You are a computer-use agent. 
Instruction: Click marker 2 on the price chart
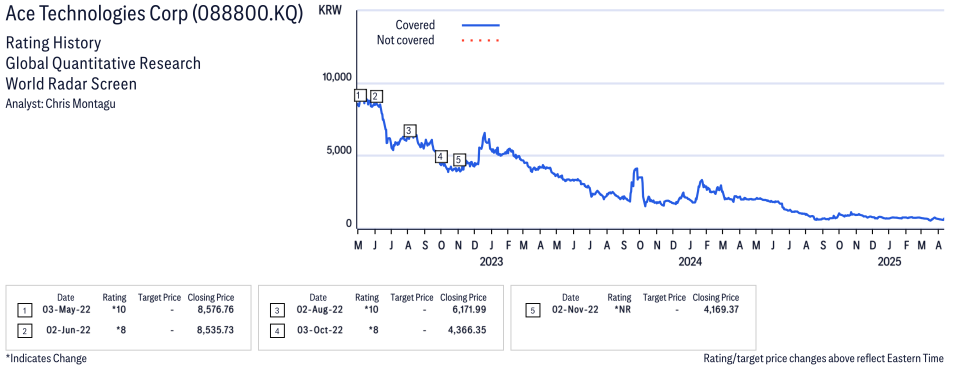(376, 96)
